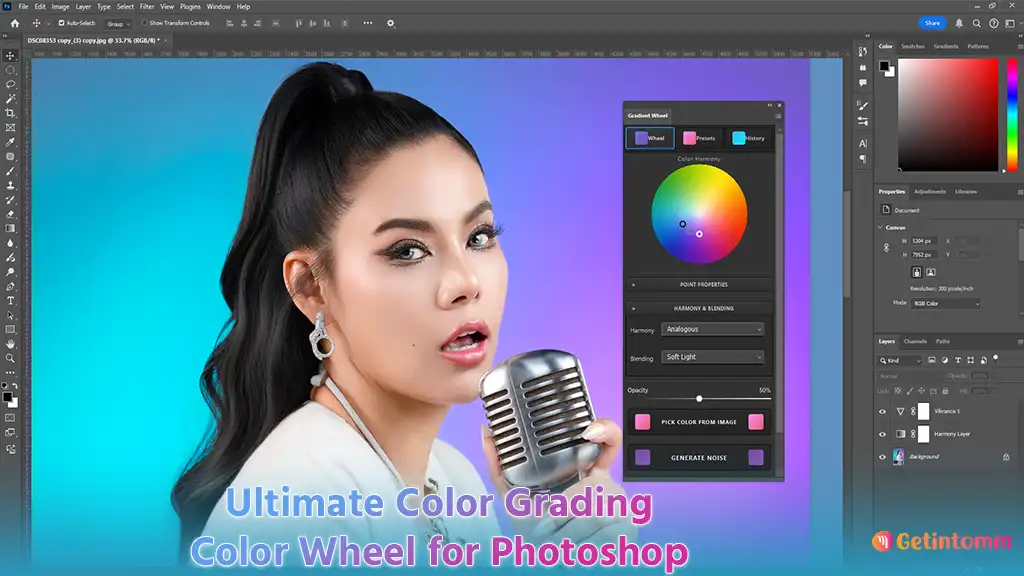Click the vertical hue spectrum slider
The image size is (1024, 576).
(1012, 115)
